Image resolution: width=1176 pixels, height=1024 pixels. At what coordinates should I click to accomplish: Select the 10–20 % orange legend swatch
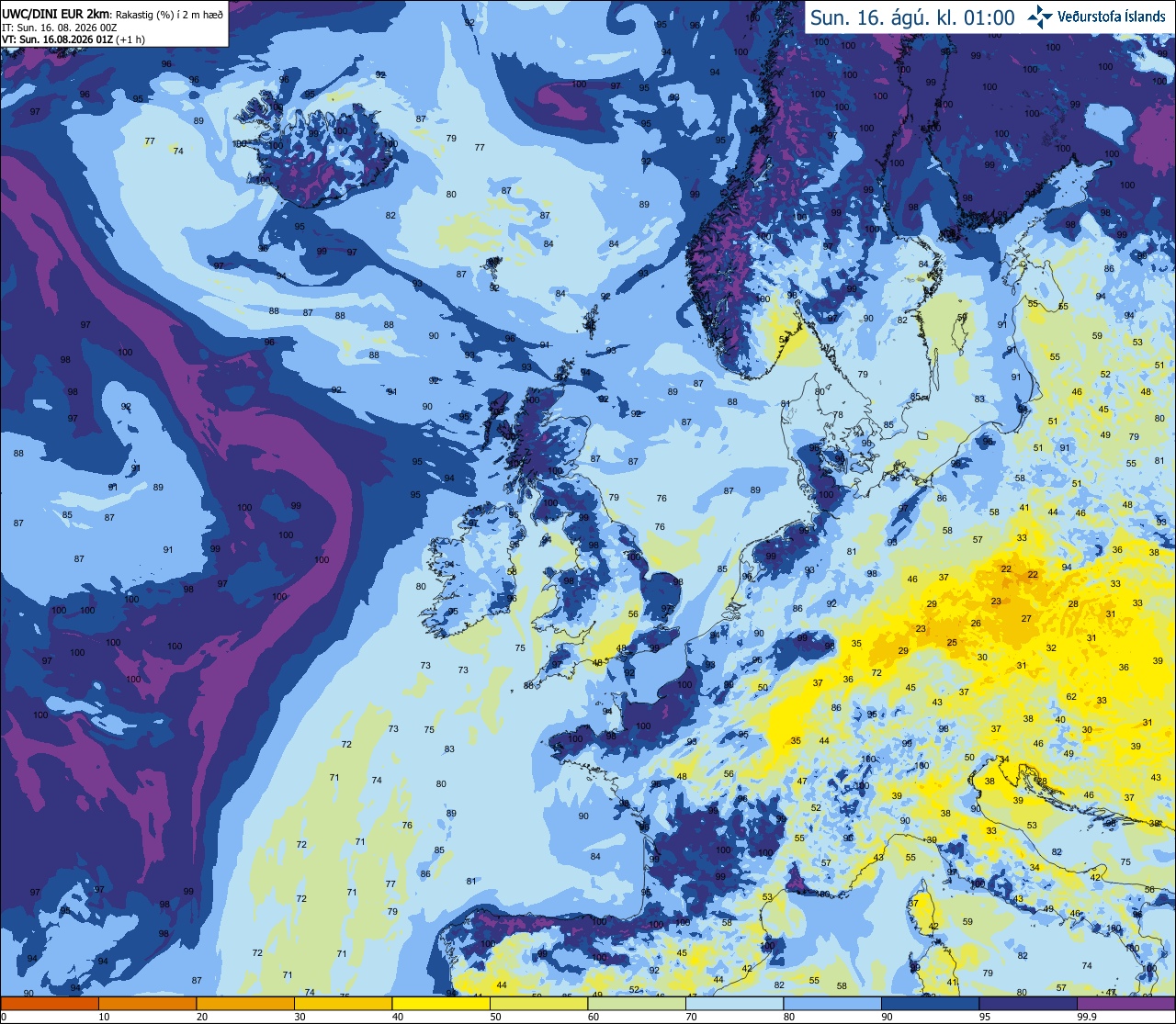(147, 1003)
